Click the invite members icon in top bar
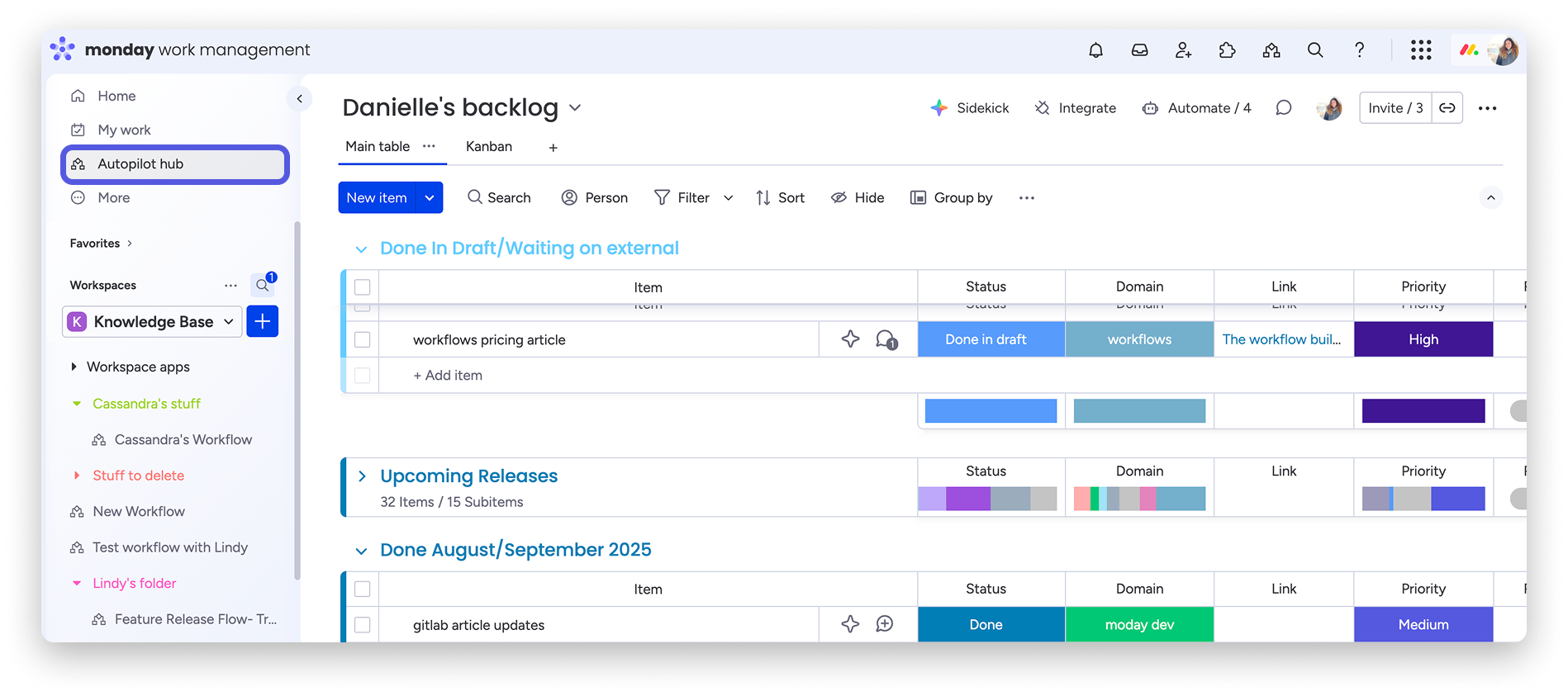This screenshot has height=696, width=1568. coord(1183,50)
